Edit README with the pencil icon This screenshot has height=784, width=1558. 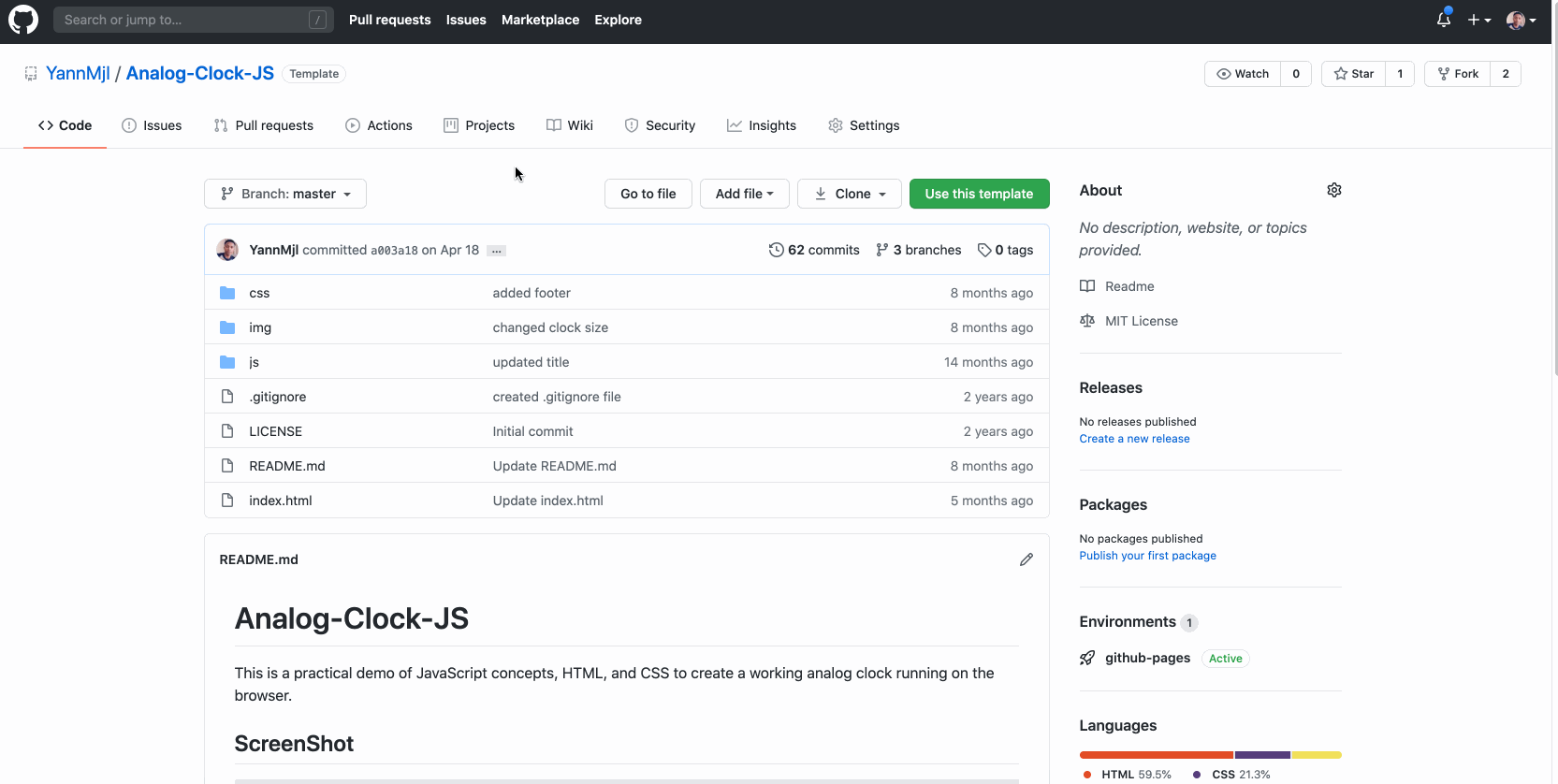[1027, 559]
